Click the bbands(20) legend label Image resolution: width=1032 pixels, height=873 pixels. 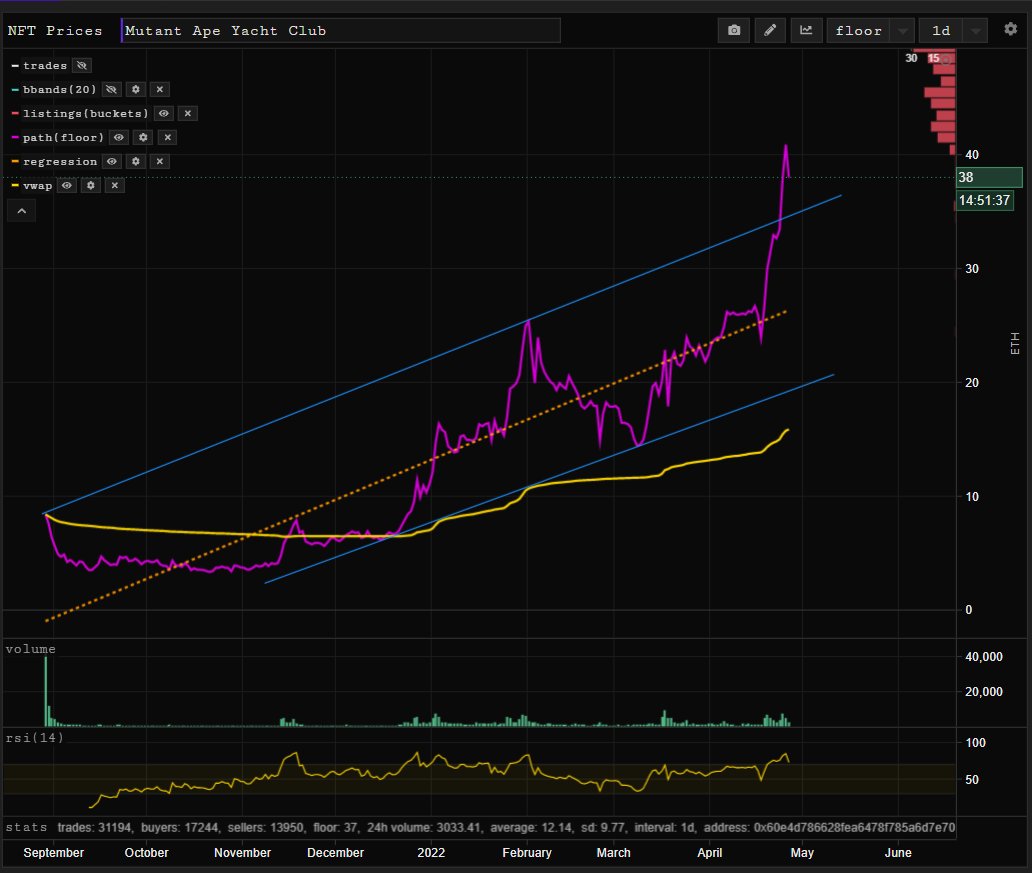coord(59,89)
